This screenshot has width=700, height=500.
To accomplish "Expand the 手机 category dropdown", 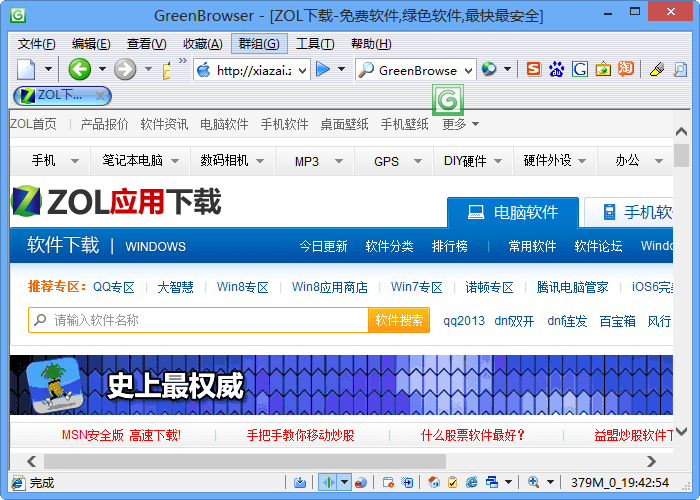I will (x=75, y=161).
